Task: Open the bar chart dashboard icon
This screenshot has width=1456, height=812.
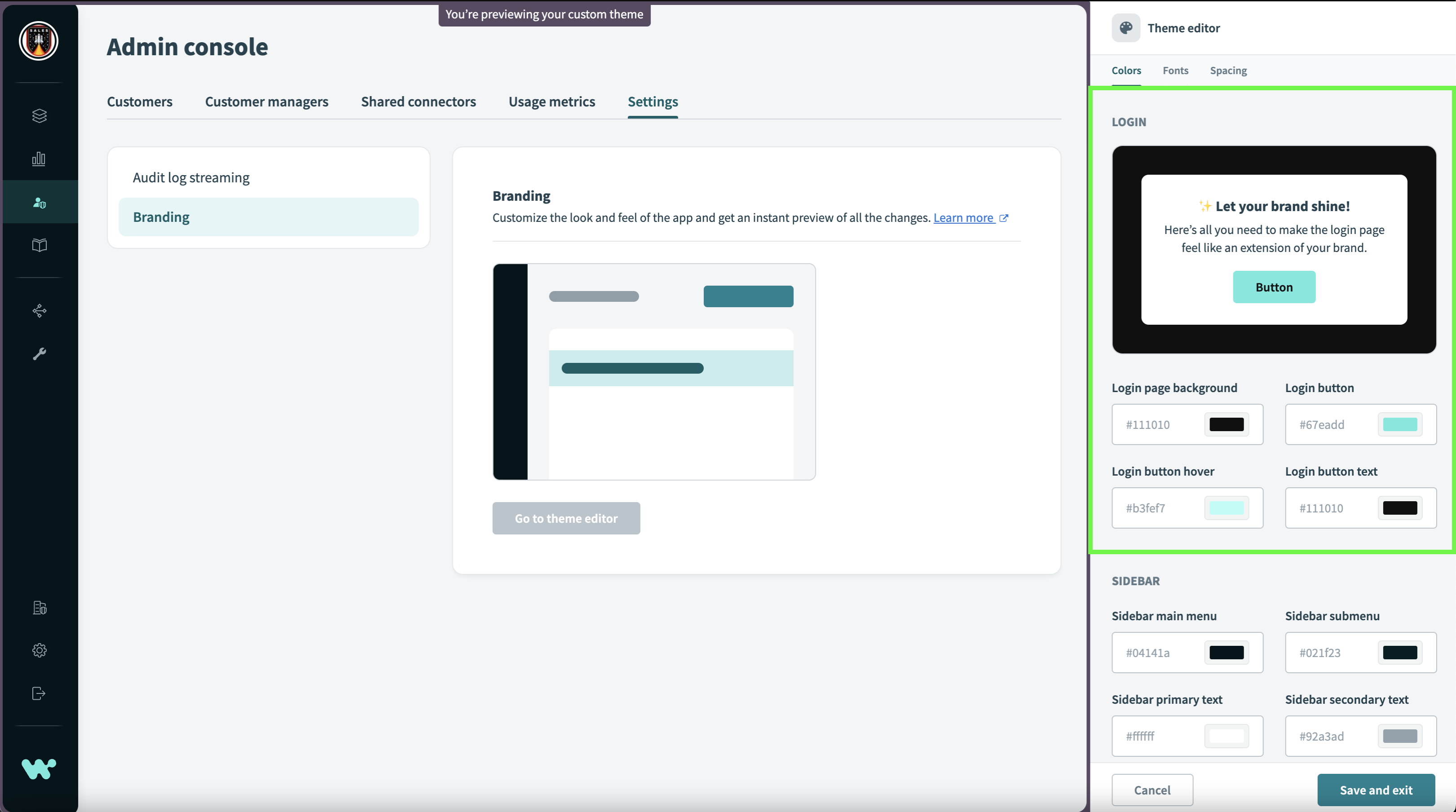Action: coord(39,159)
